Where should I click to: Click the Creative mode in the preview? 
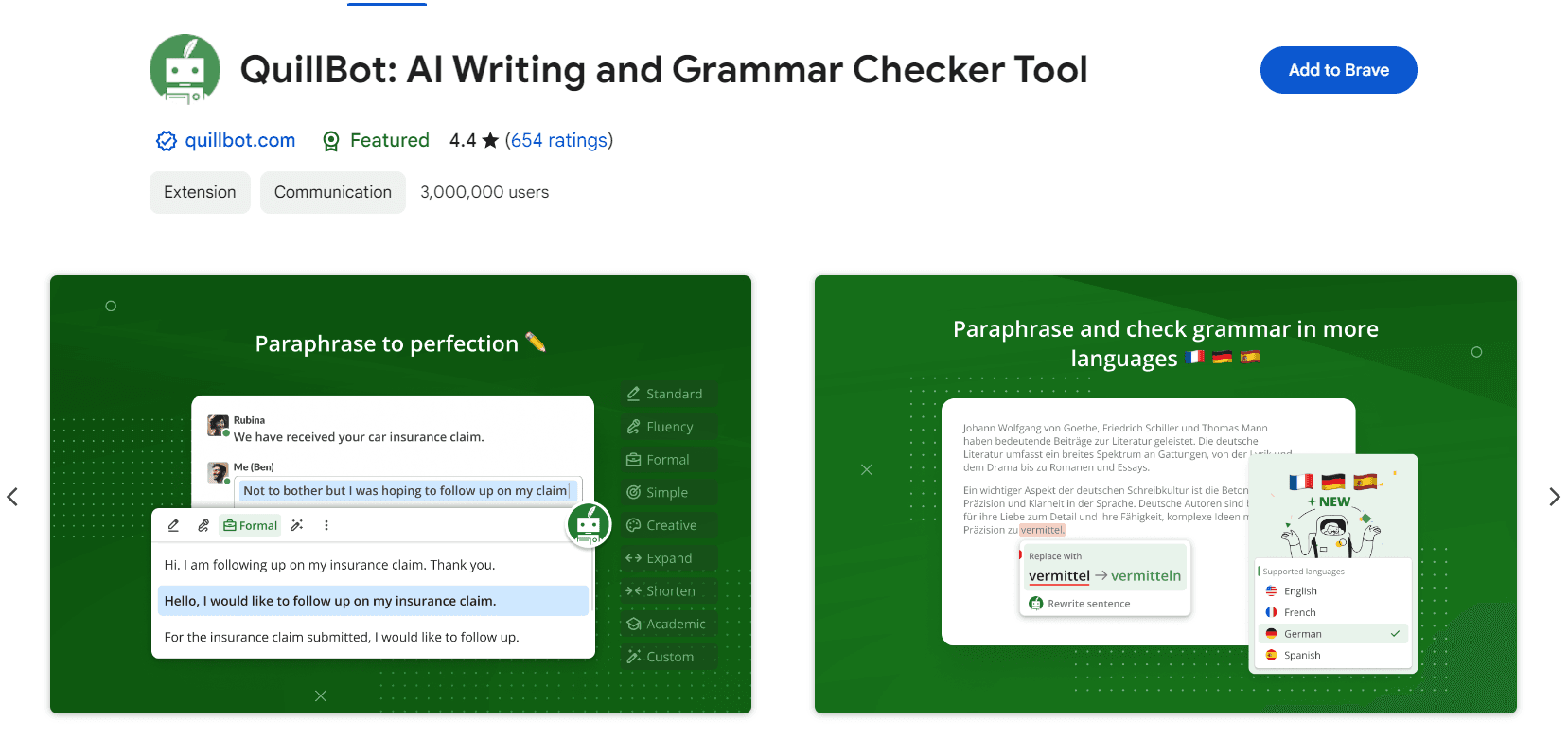[669, 525]
